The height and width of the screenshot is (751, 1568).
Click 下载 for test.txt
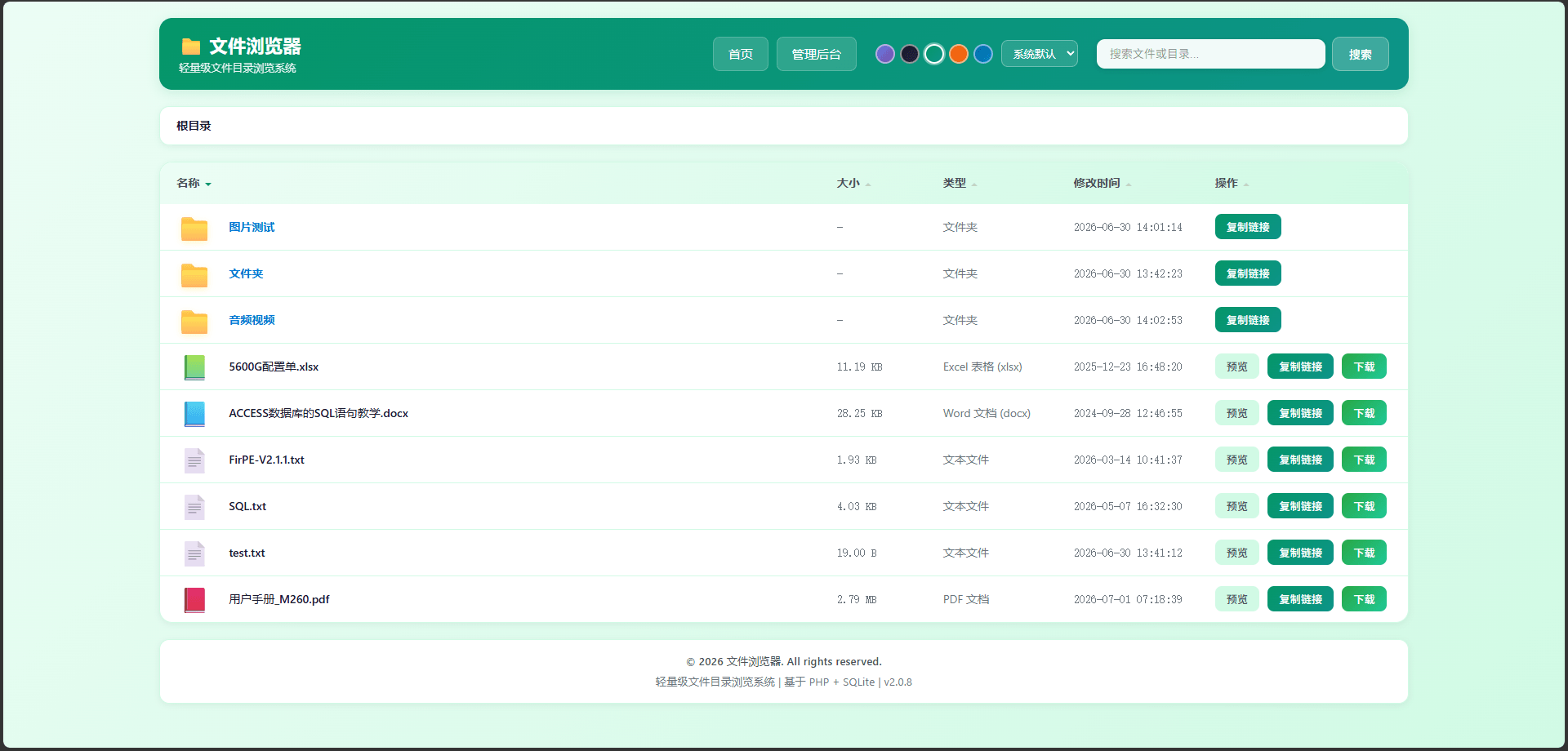coord(1364,553)
